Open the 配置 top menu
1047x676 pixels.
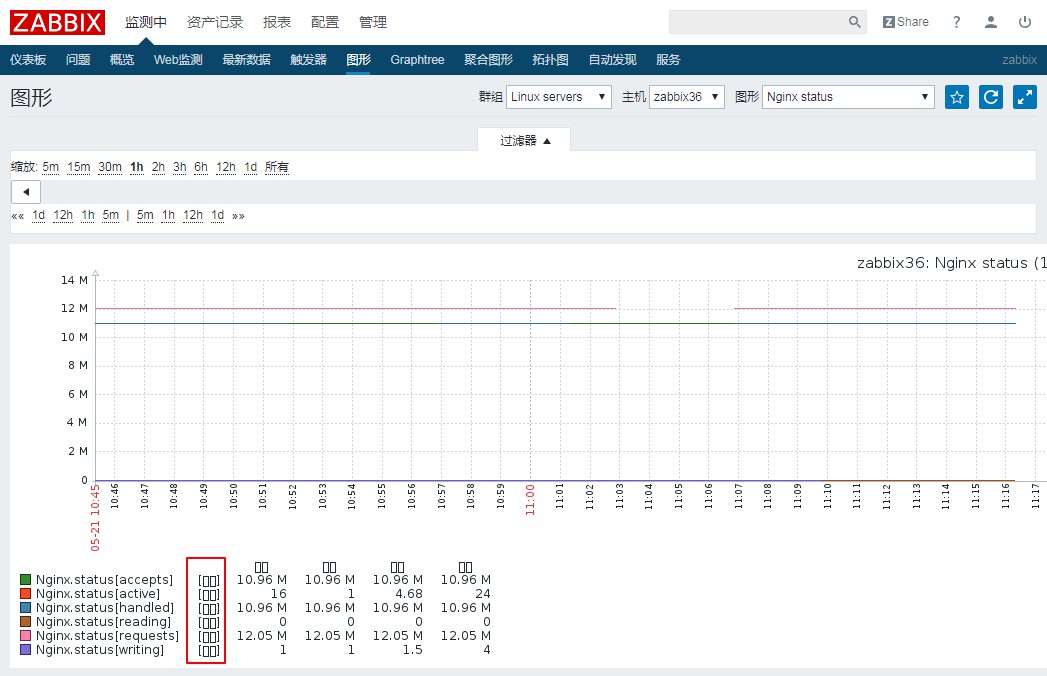click(x=325, y=22)
